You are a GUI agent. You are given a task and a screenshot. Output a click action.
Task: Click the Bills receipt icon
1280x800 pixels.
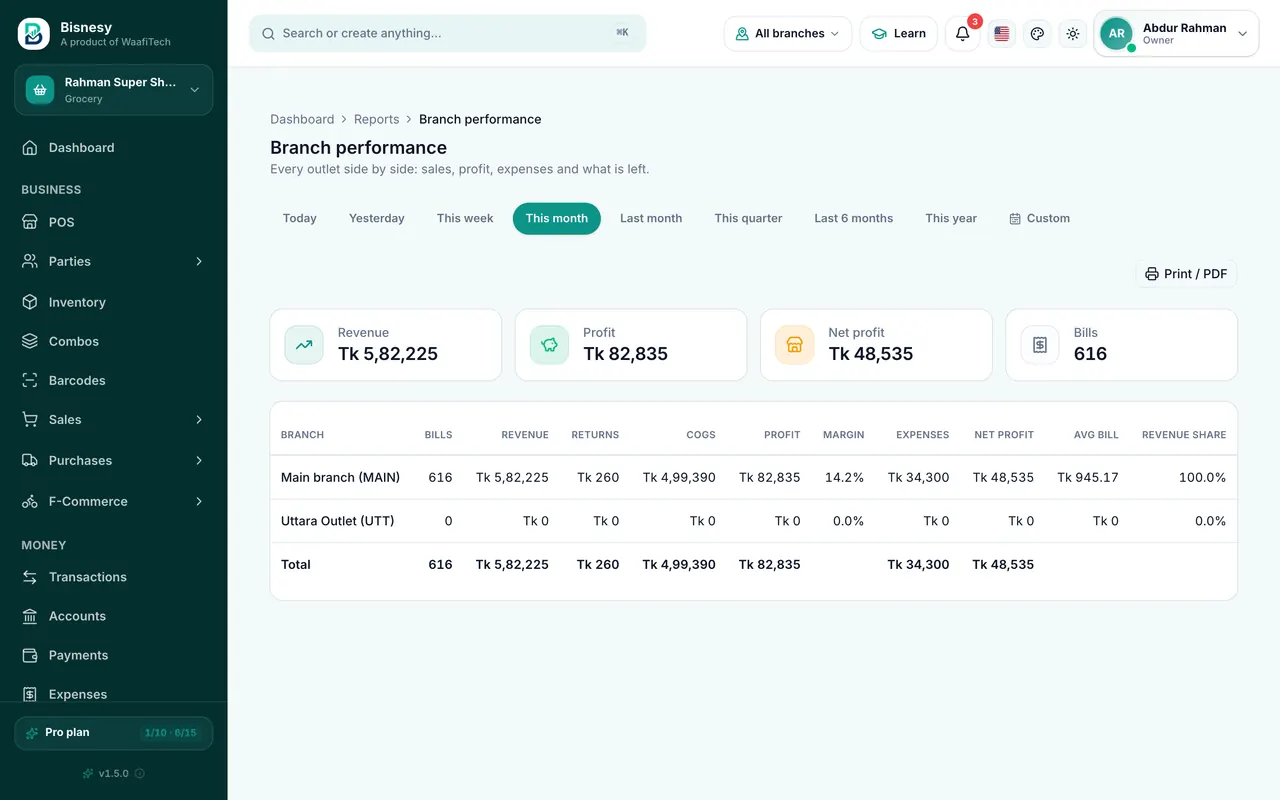[x=1040, y=345]
